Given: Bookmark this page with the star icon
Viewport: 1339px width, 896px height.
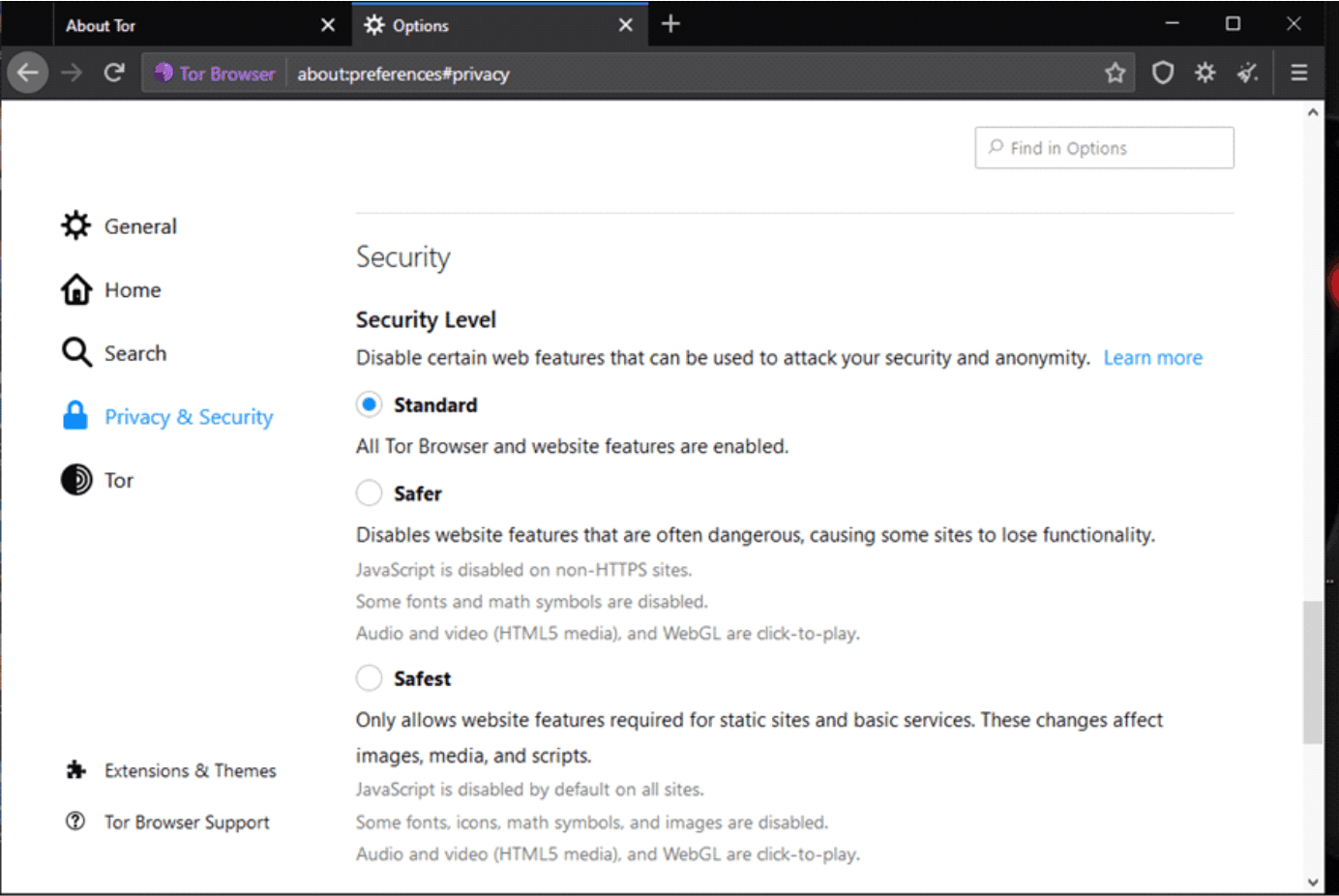Looking at the screenshot, I should coord(1116,73).
